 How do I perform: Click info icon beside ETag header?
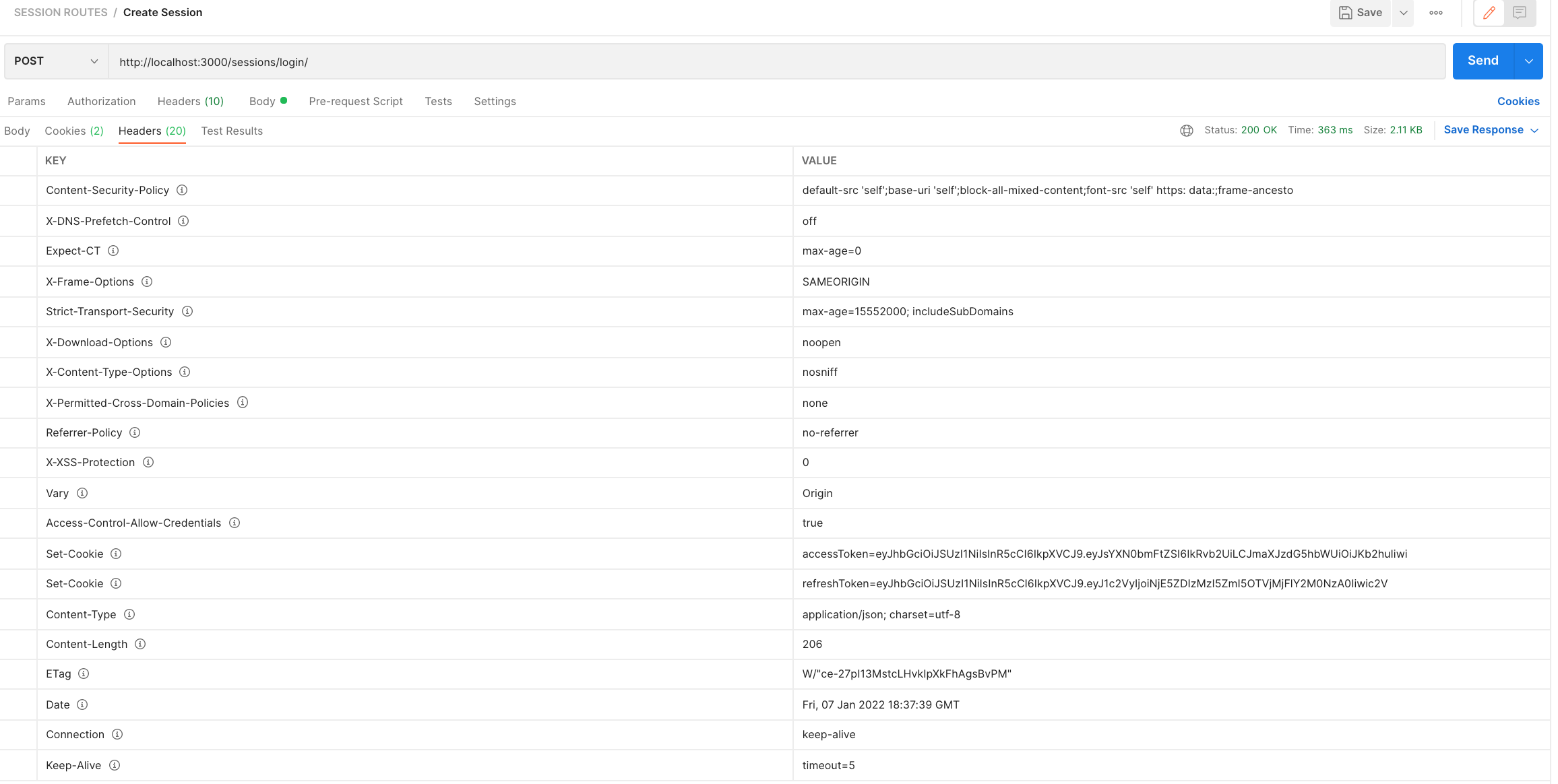coord(84,674)
